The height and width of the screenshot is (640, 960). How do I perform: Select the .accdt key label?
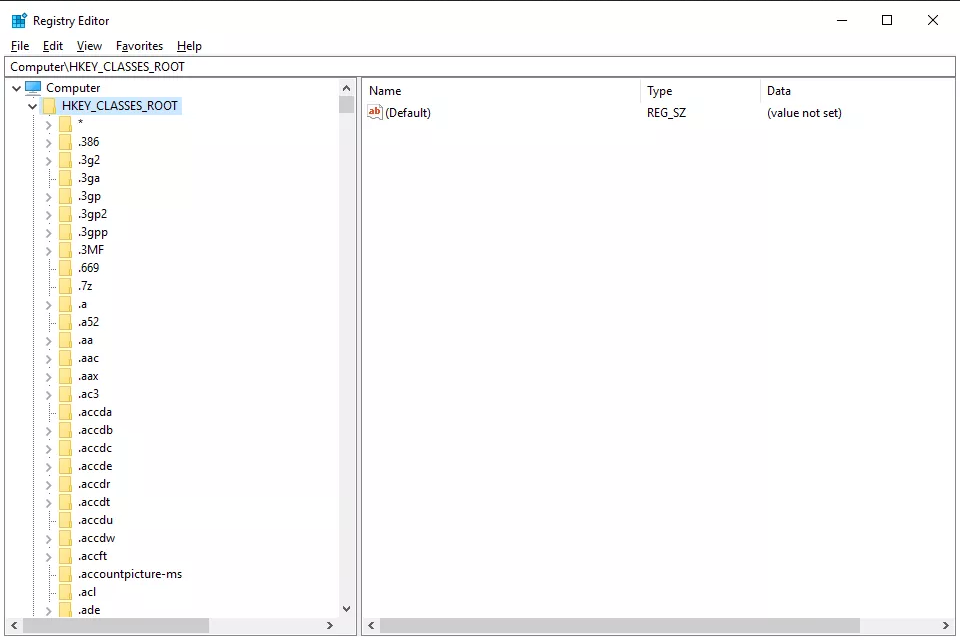(94, 502)
